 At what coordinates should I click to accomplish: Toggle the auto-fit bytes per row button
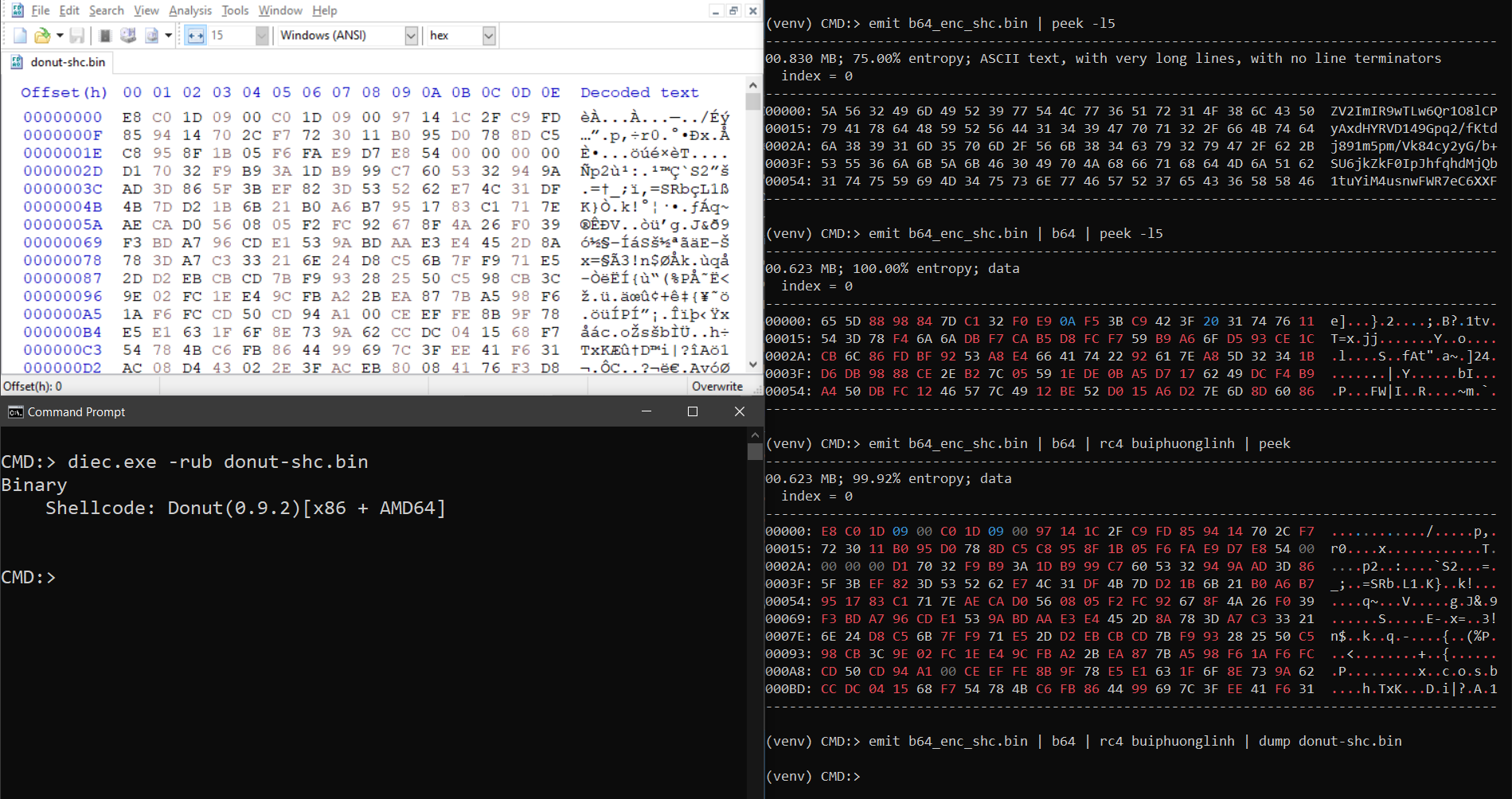pyautogui.click(x=195, y=35)
